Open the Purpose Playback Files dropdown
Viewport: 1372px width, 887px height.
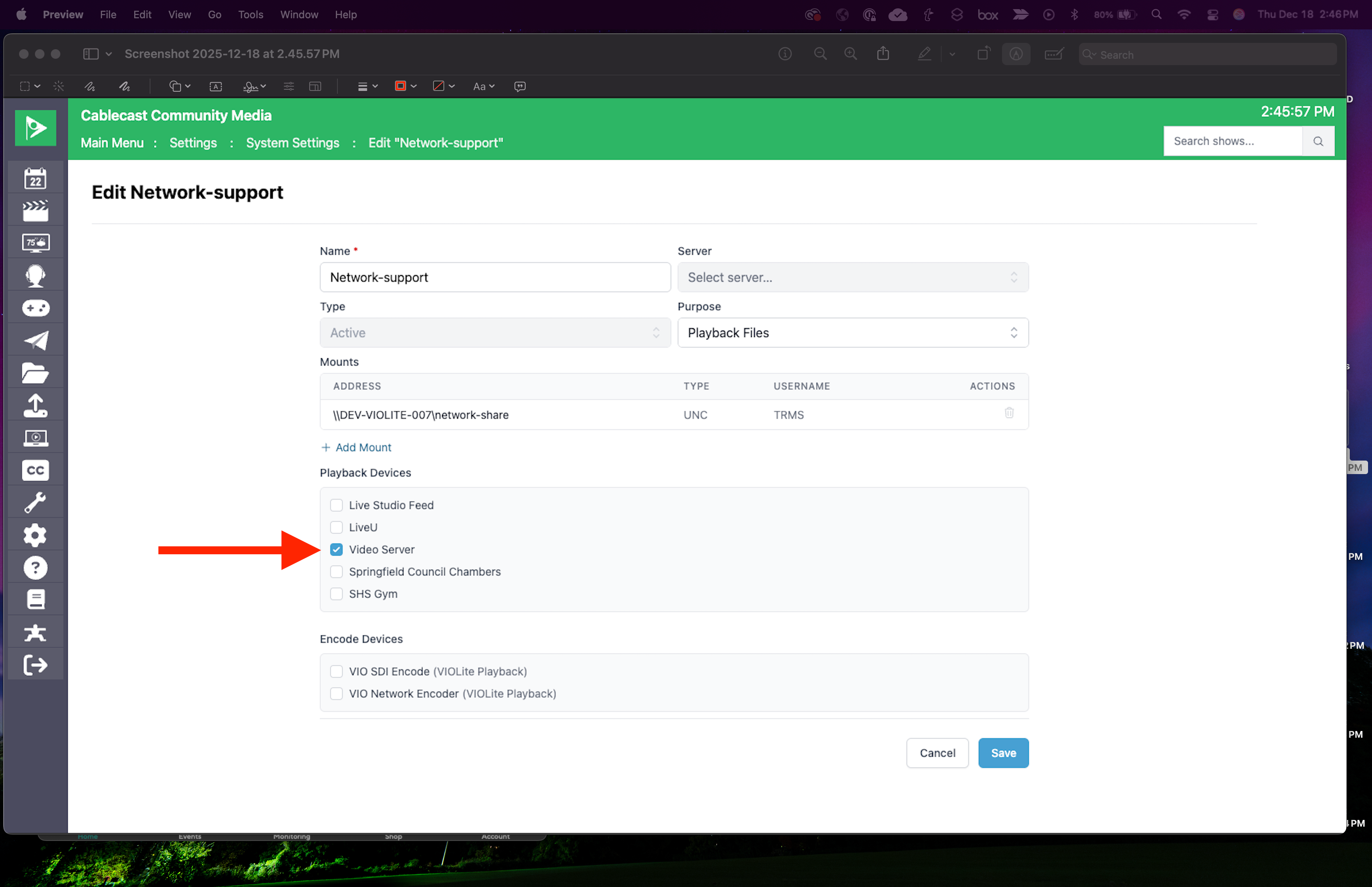click(x=852, y=333)
